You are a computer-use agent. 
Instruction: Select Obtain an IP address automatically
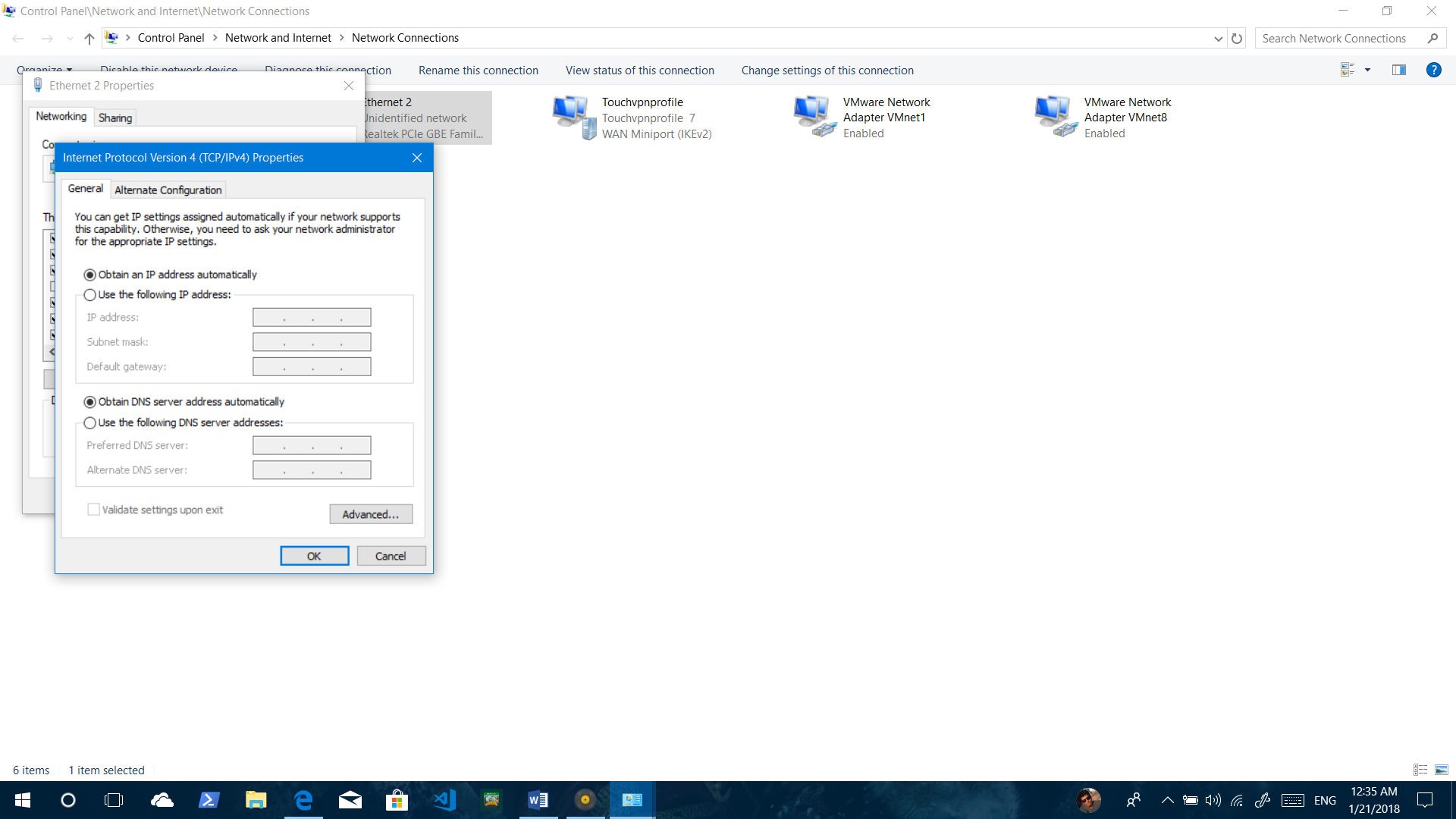click(90, 275)
